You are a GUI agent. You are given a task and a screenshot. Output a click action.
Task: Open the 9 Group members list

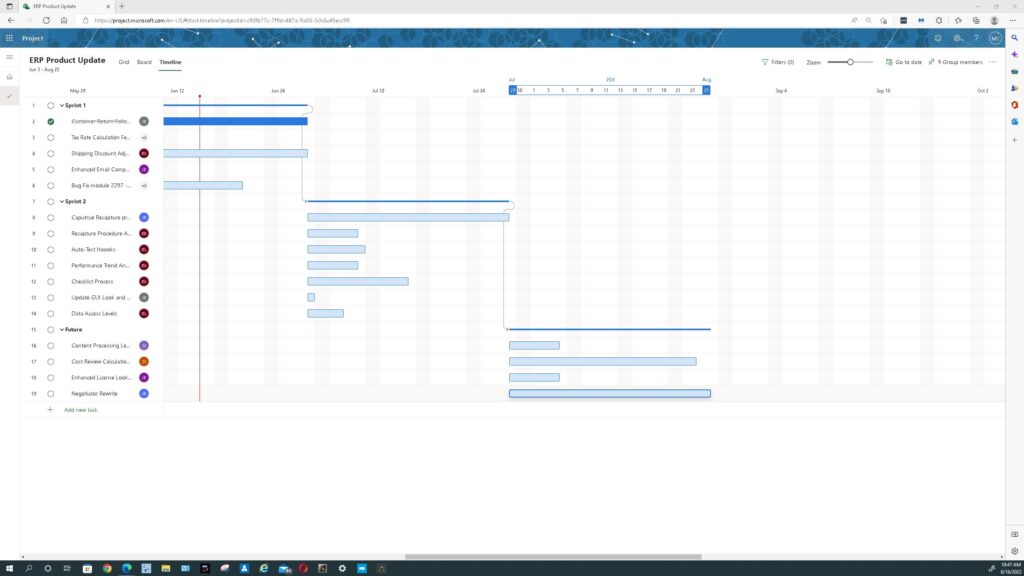coord(959,62)
